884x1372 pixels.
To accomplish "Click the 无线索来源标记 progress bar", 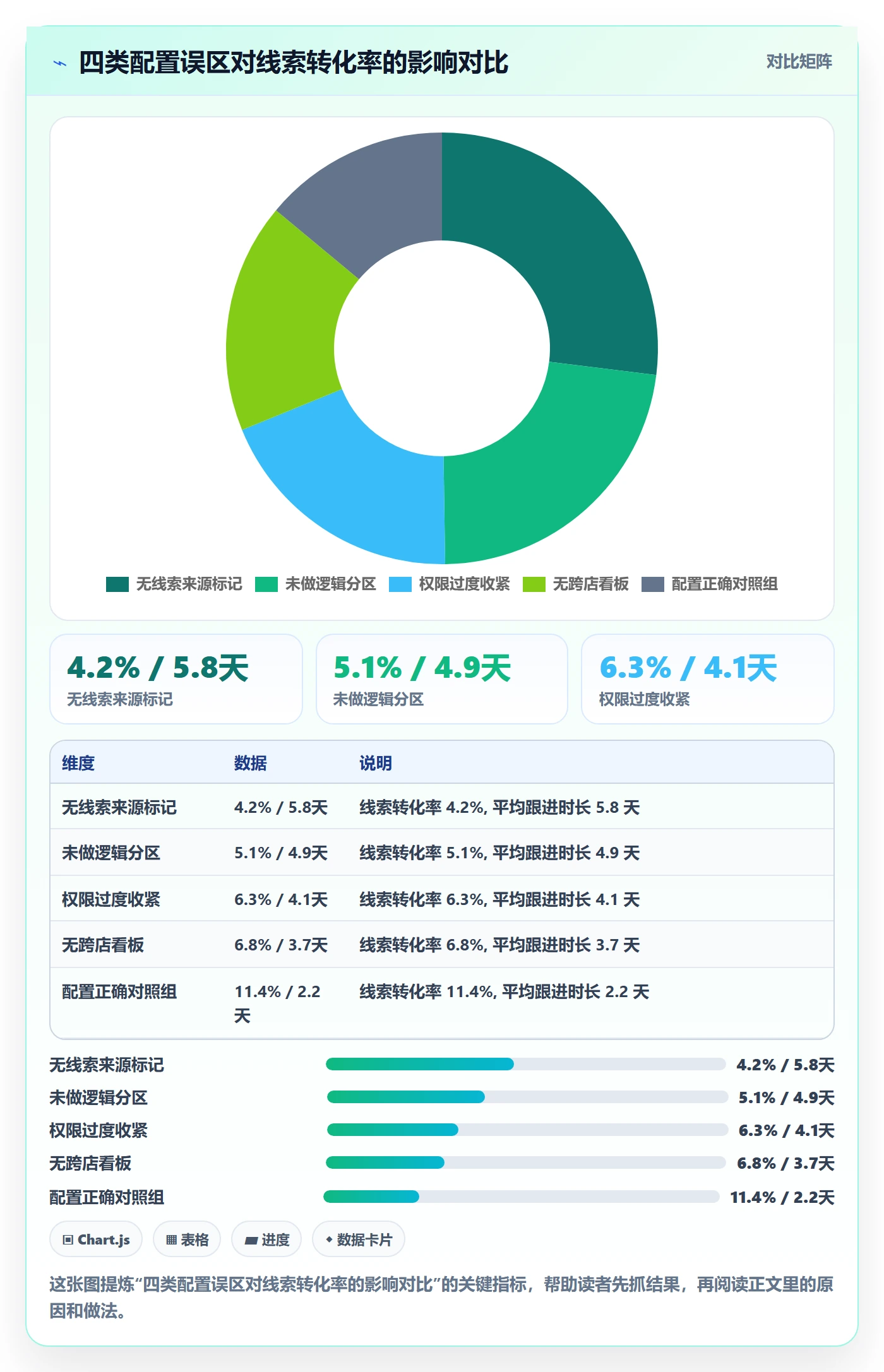I will tap(525, 1065).
